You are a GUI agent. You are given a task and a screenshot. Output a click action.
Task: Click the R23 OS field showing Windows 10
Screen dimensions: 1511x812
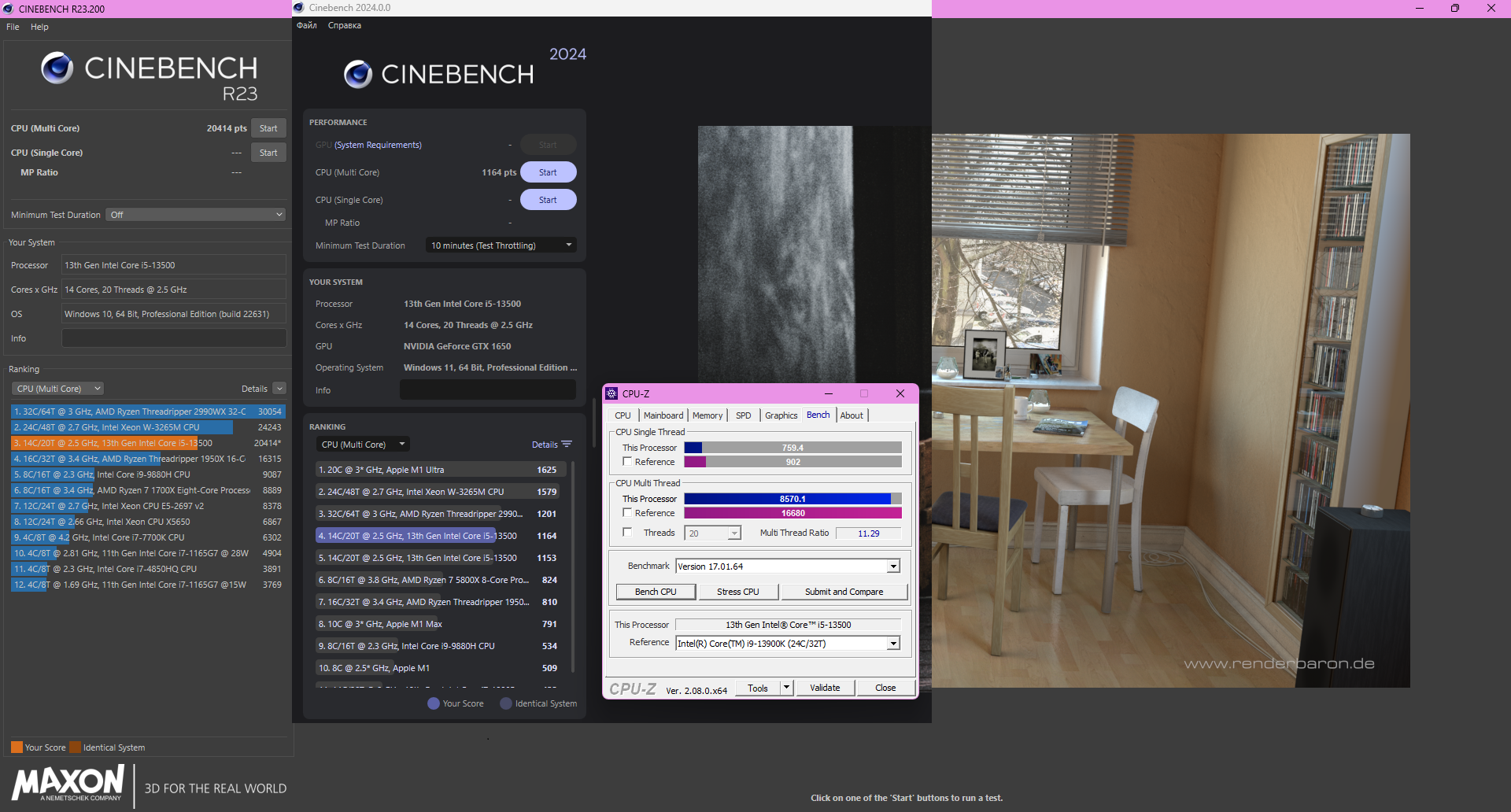pos(174,314)
